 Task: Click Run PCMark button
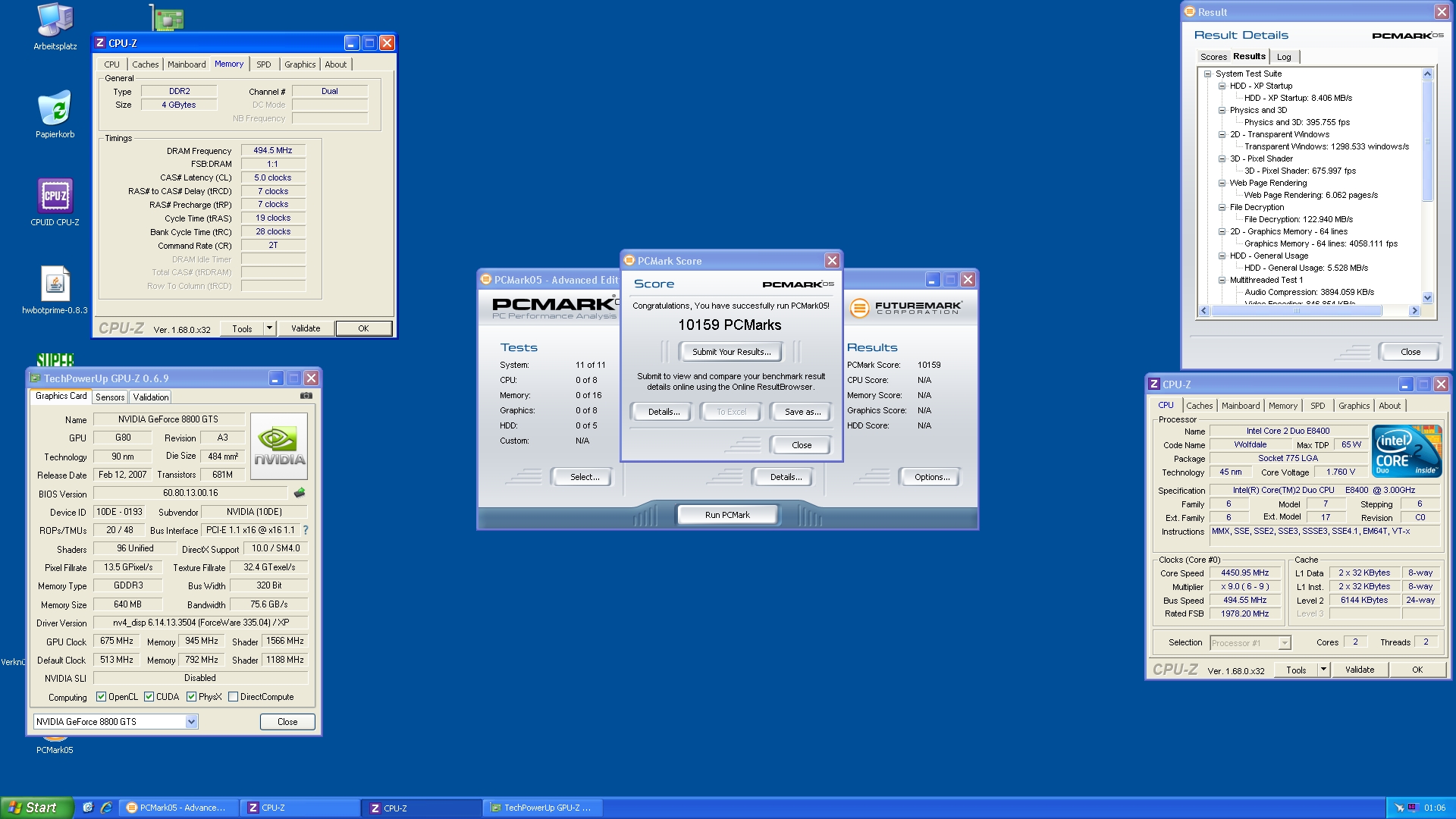click(x=727, y=515)
